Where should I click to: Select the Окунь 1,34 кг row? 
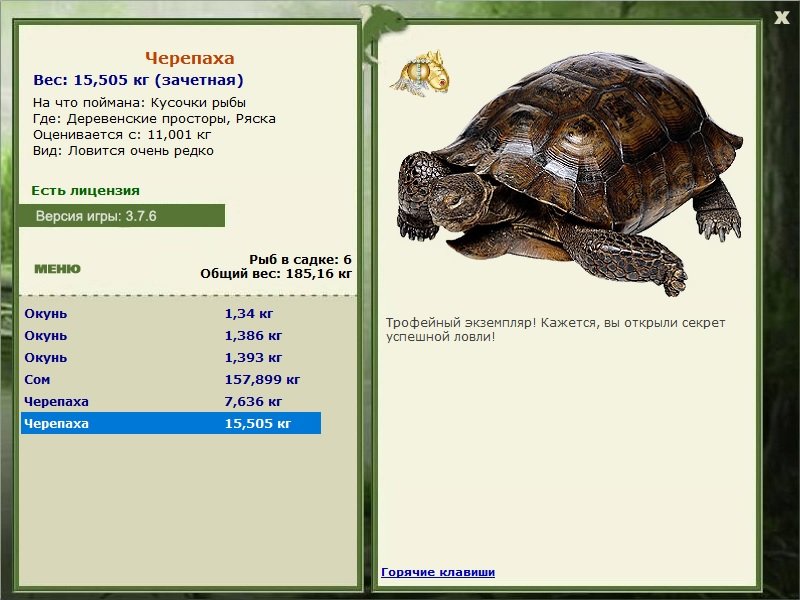tap(171, 313)
